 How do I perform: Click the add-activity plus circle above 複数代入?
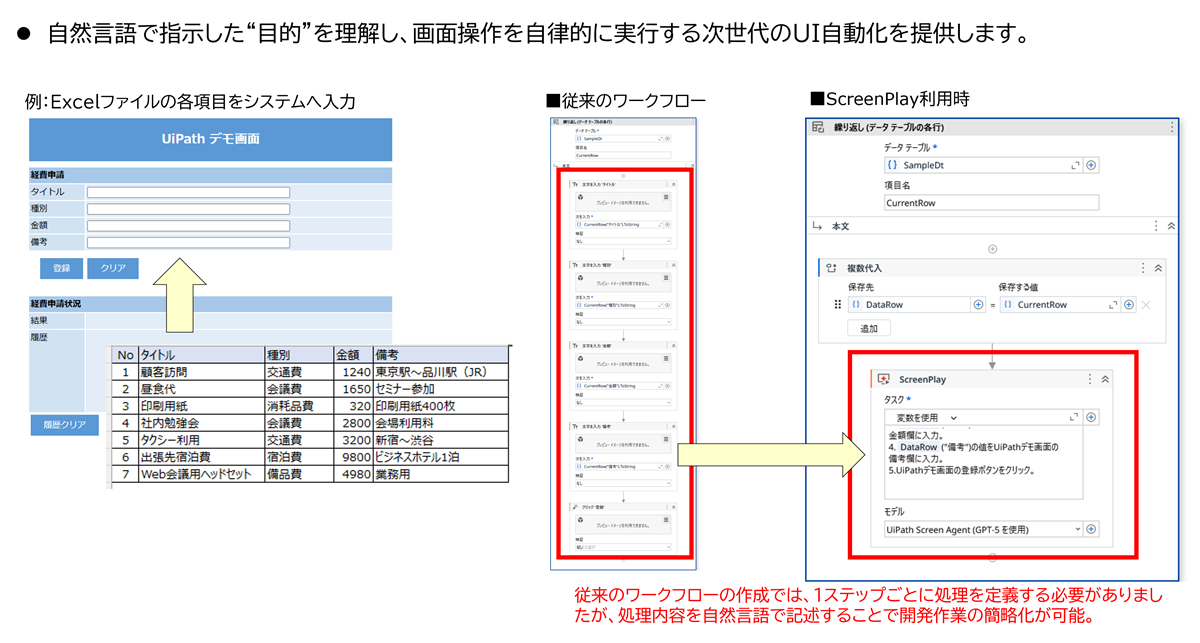(x=992, y=248)
